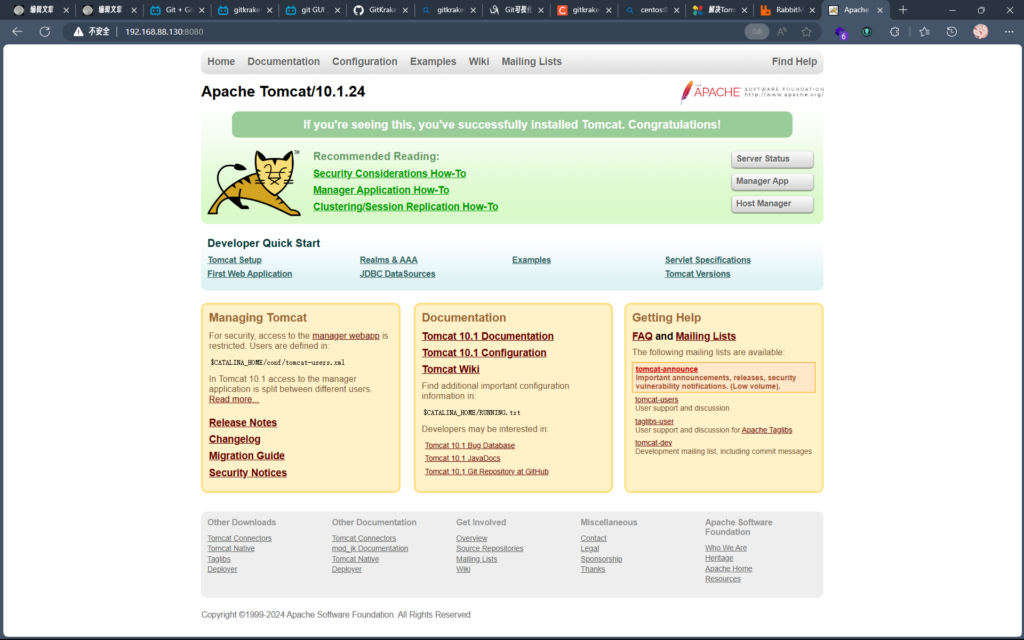Open the green circular extension icon
Image resolution: width=1024 pixels, height=640 pixels.
(x=867, y=31)
